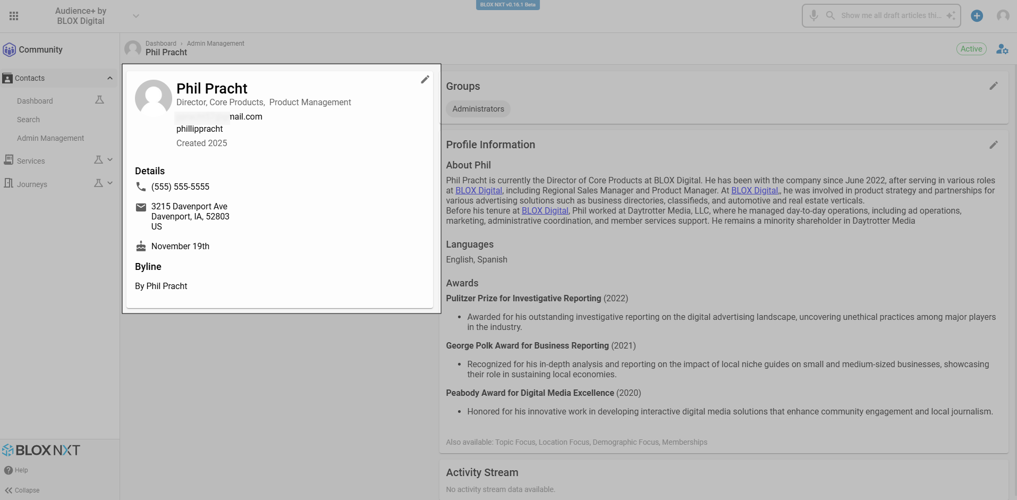Click the AI sparkle icon in search bar
The width and height of the screenshot is (1017, 500).
(x=951, y=16)
